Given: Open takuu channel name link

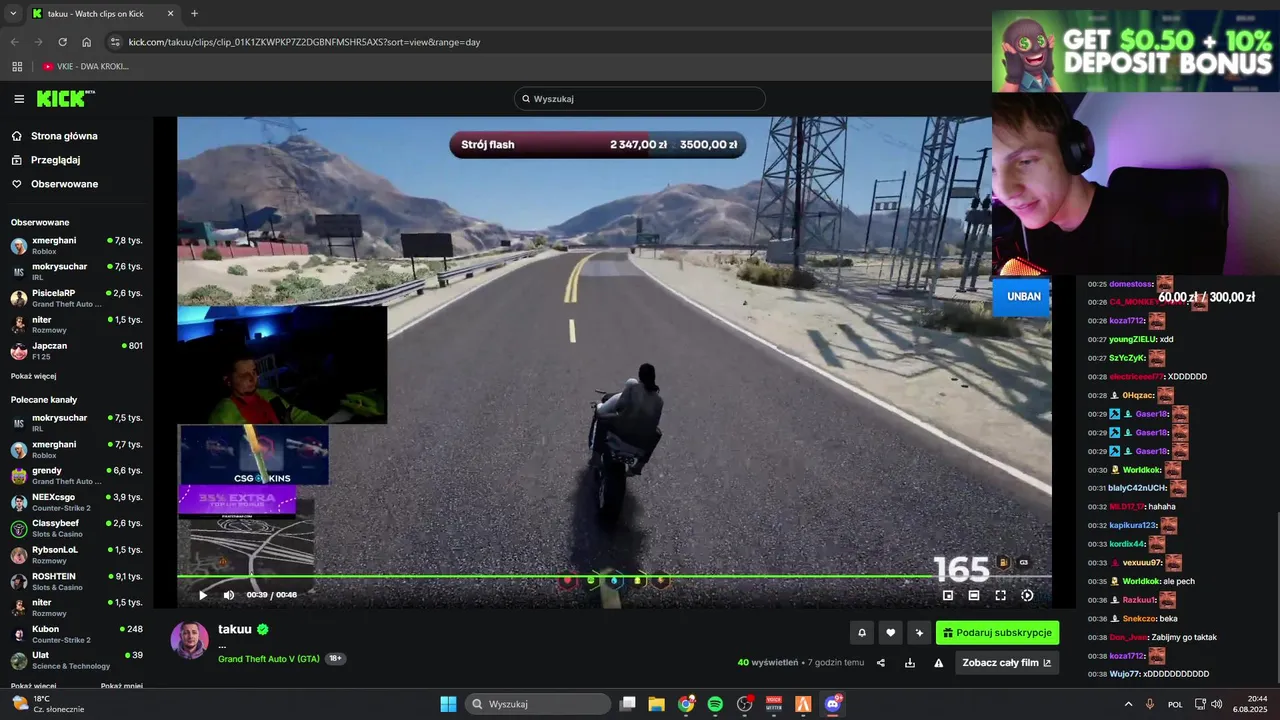Looking at the screenshot, I should coord(235,629).
